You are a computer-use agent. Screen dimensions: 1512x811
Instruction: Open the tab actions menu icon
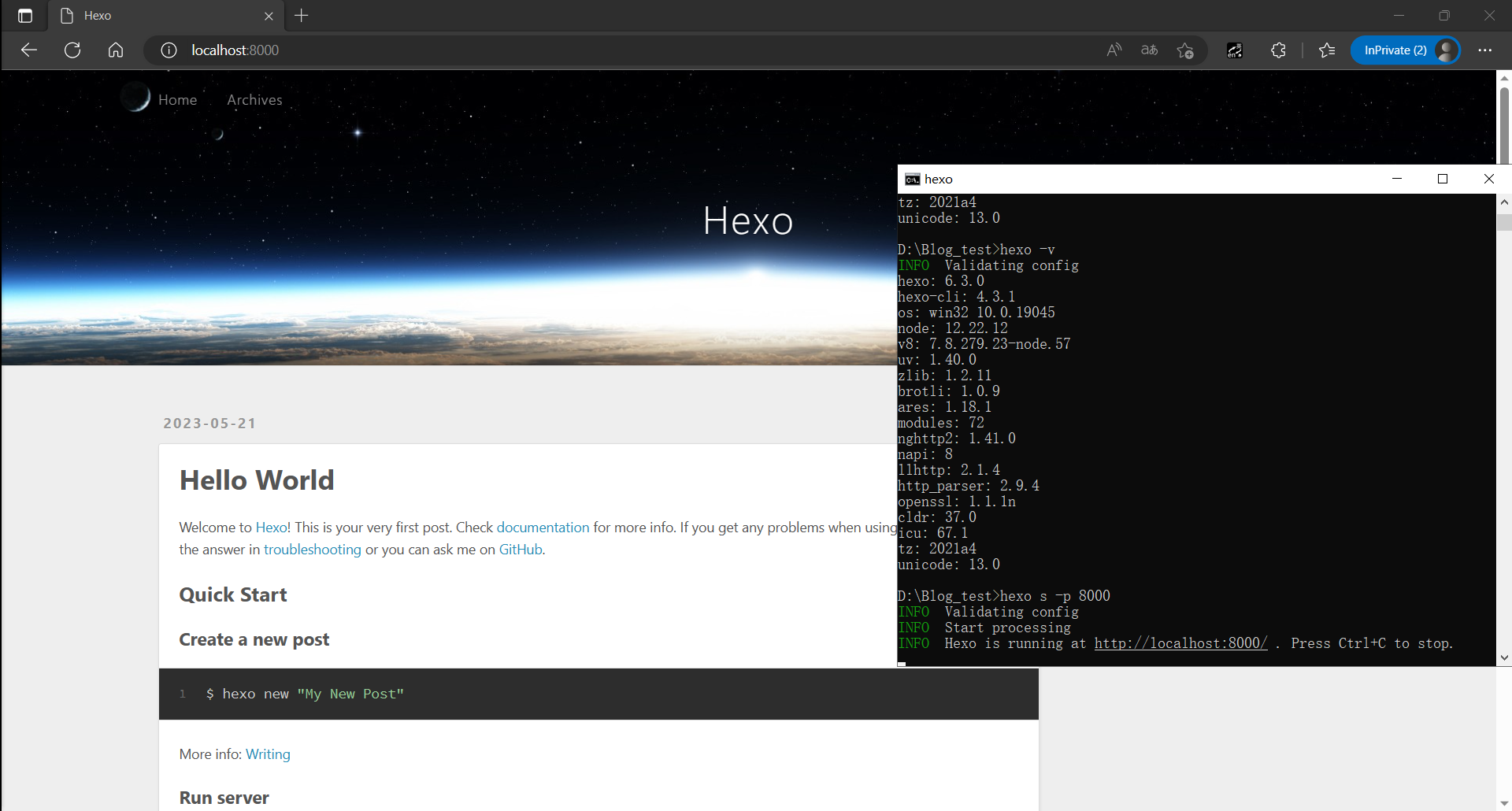(x=25, y=16)
